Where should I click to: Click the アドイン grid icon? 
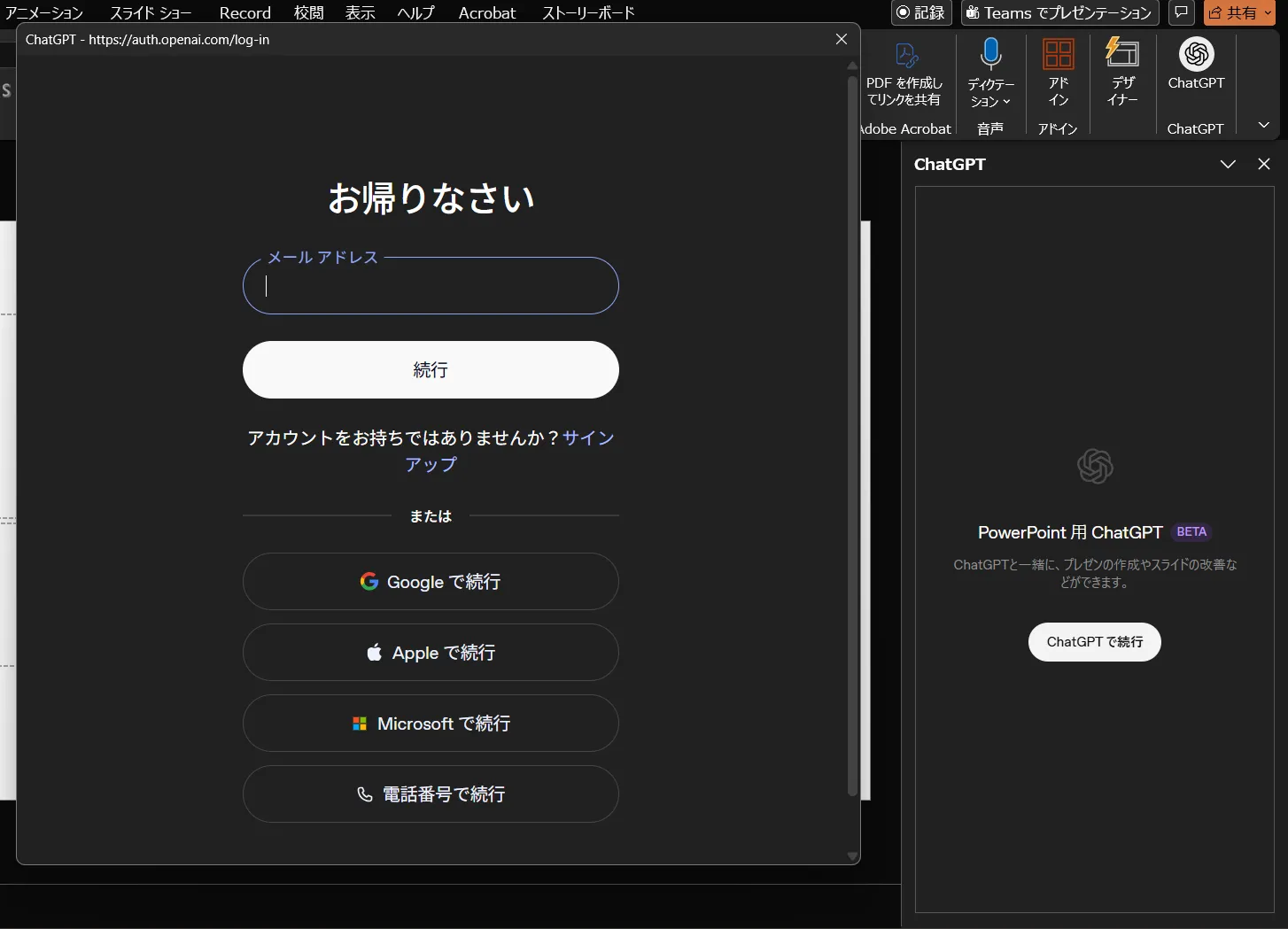(x=1059, y=55)
